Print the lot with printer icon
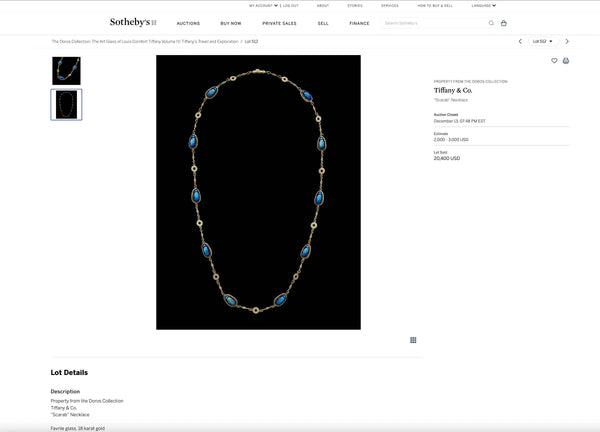The width and height of the screenshot is (600, 432). coord(566,60)
